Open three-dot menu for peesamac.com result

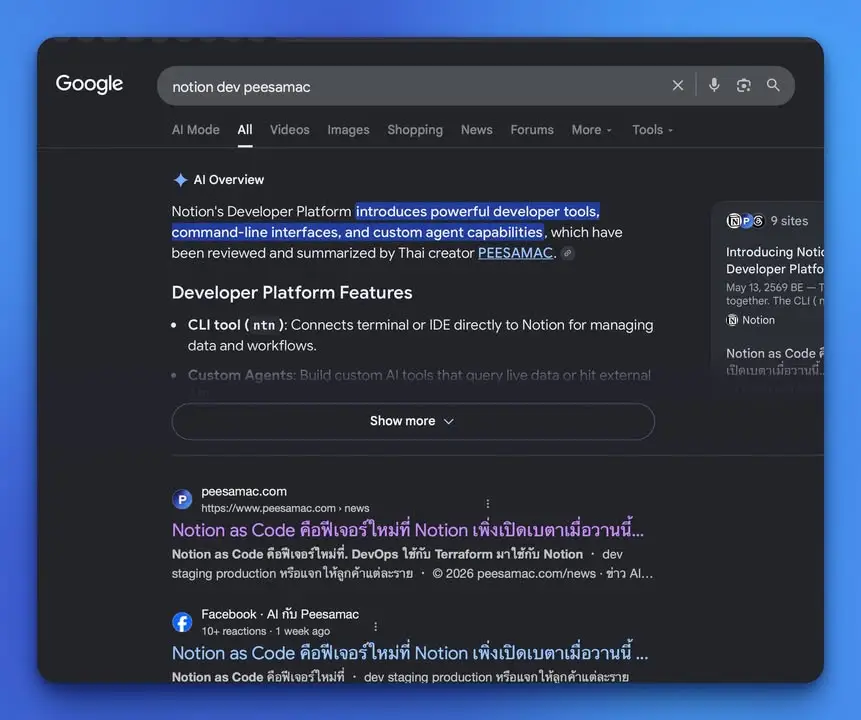pyautogui.click(x=488, y=503)
